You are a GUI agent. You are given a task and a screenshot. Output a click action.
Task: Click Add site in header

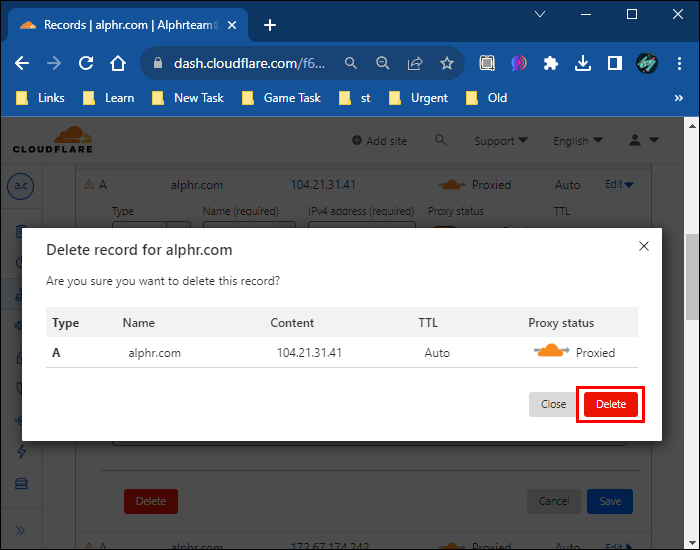pyautogui.click(x=379, y=141)
